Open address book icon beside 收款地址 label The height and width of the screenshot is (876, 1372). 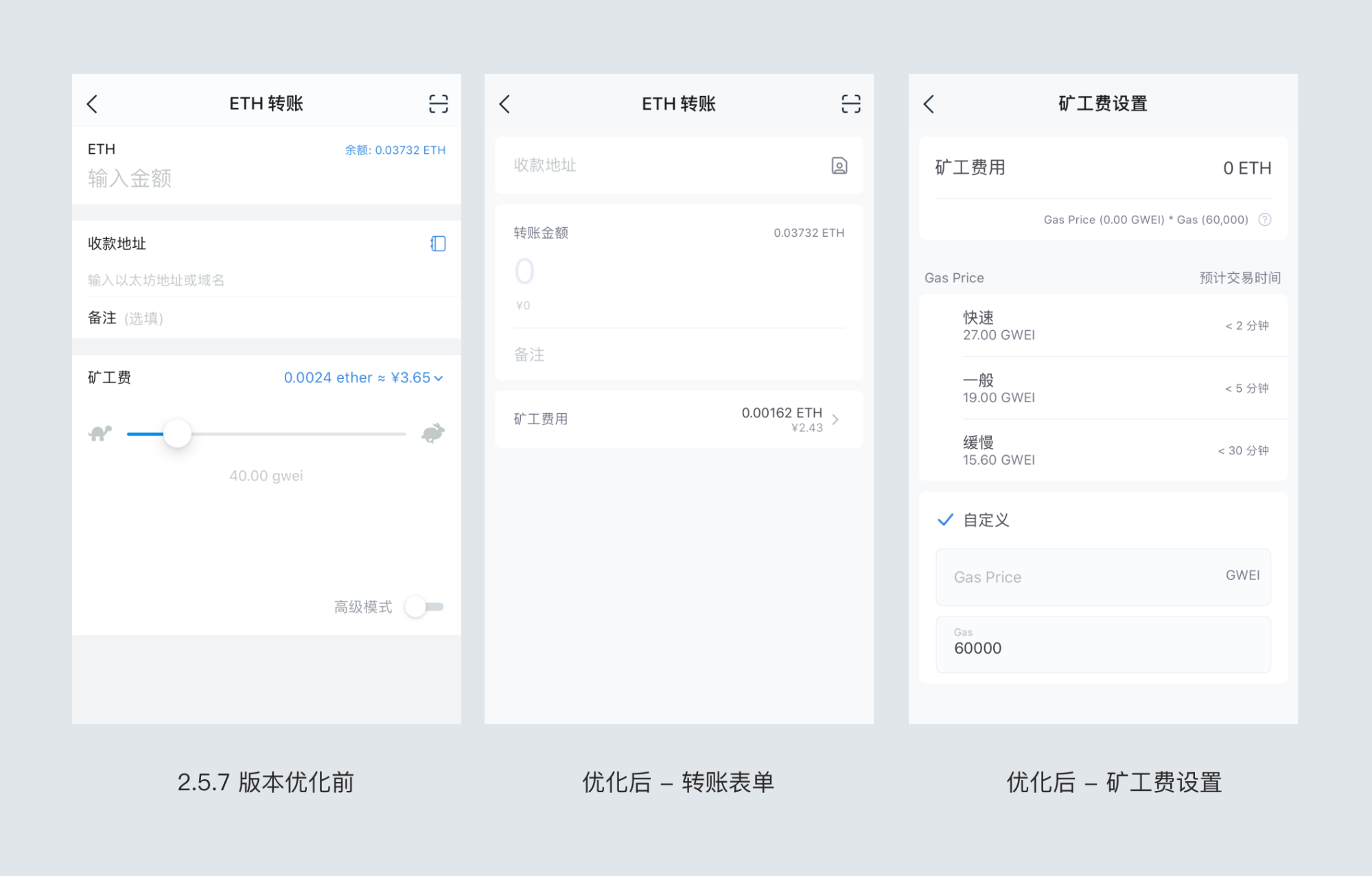(x=438, y=244)
